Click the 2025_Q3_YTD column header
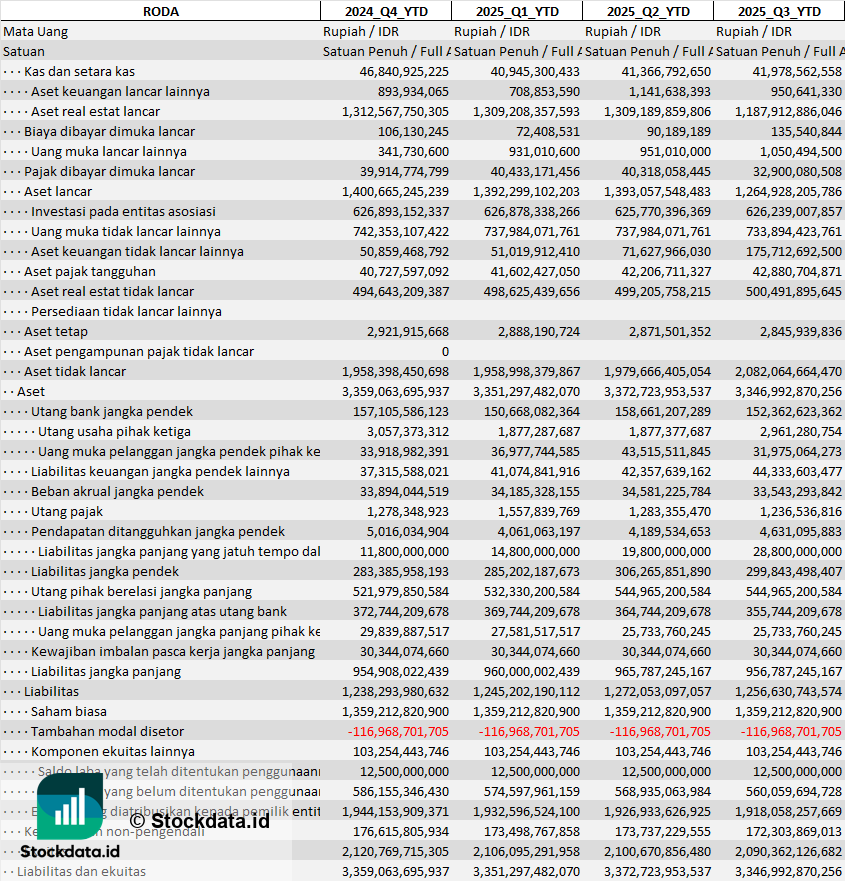This screenshot has height=881, width=845. (779, 11)
